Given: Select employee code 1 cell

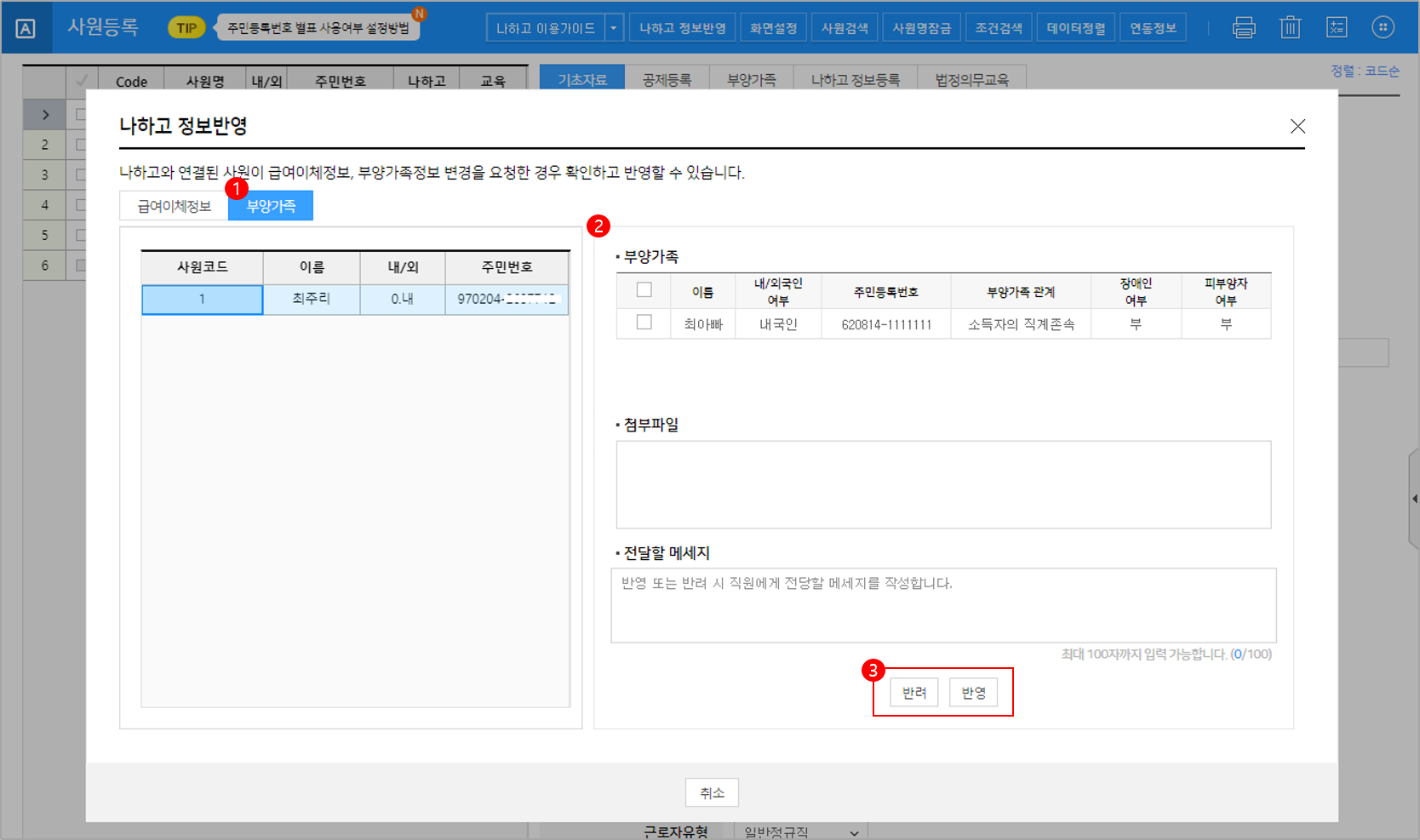Looking at the screenshot, I should [202, 300].
